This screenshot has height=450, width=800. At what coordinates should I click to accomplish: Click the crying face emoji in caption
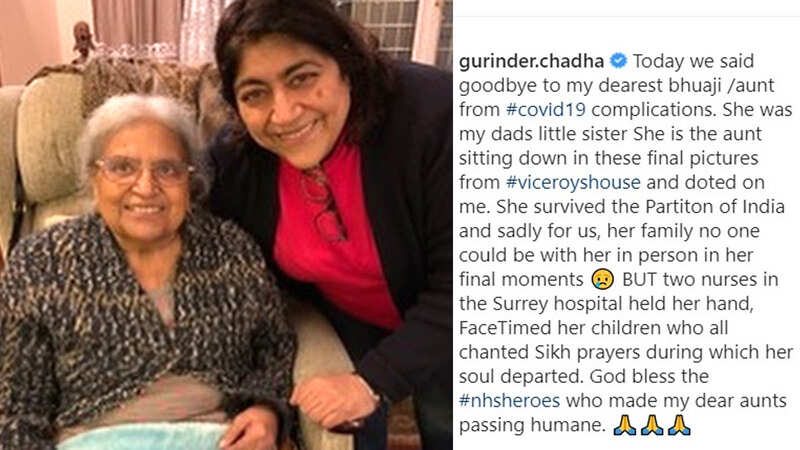(x=603, y=279)
